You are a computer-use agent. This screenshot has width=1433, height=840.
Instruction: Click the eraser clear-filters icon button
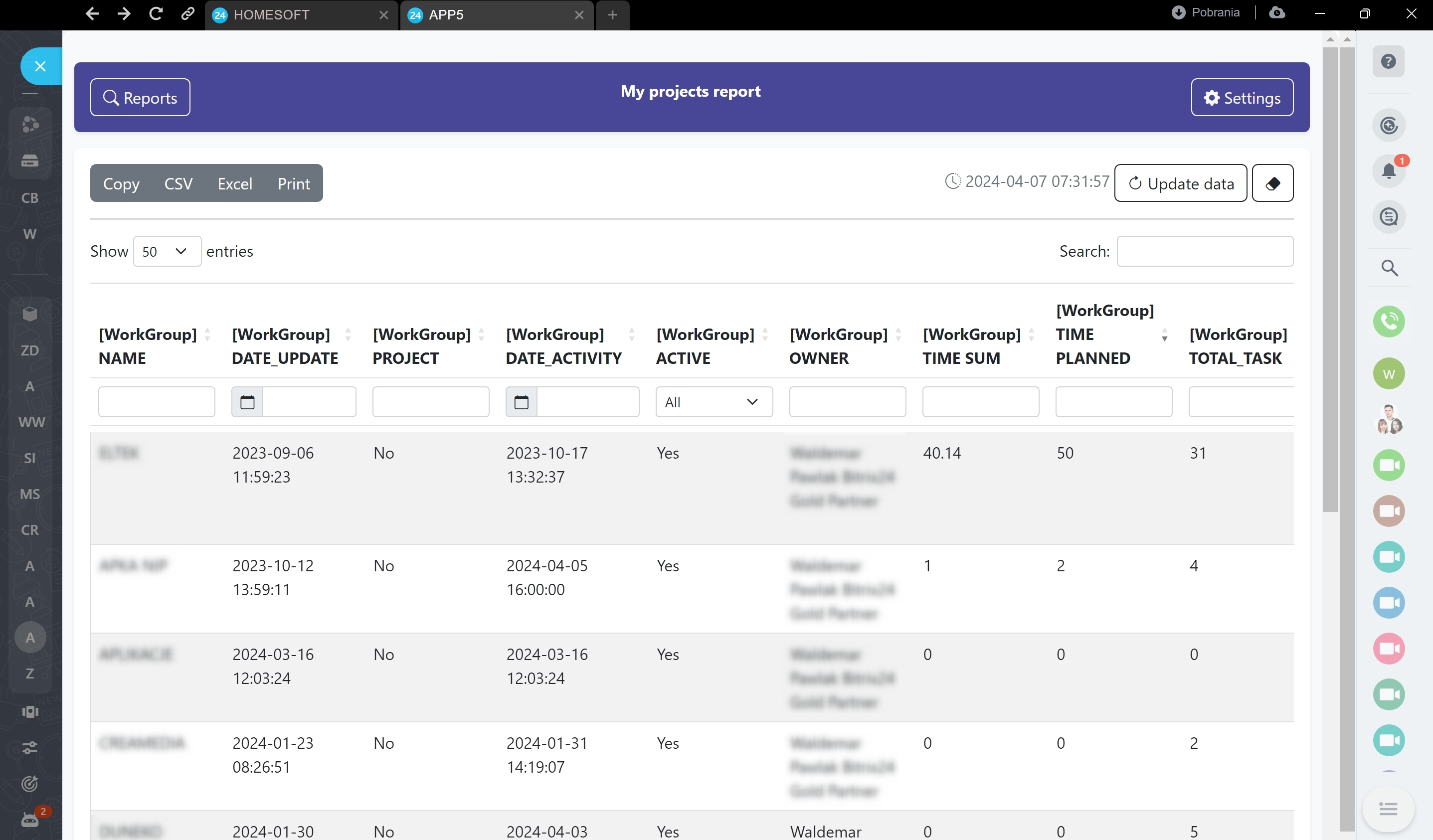(1272, 183)
